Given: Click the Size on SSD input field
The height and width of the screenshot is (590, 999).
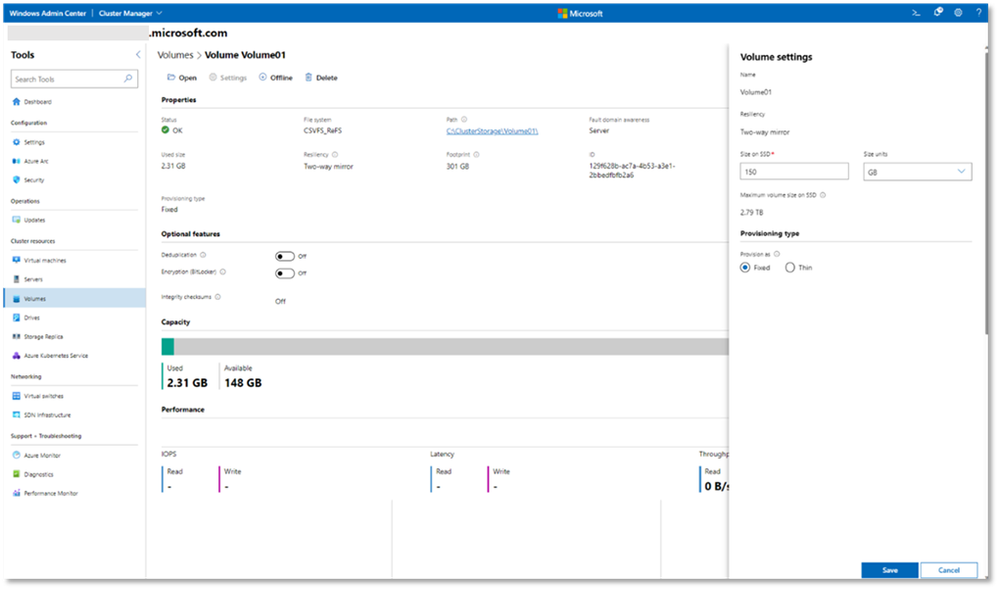Looking at the screenshot, I should tap(794, 171).
